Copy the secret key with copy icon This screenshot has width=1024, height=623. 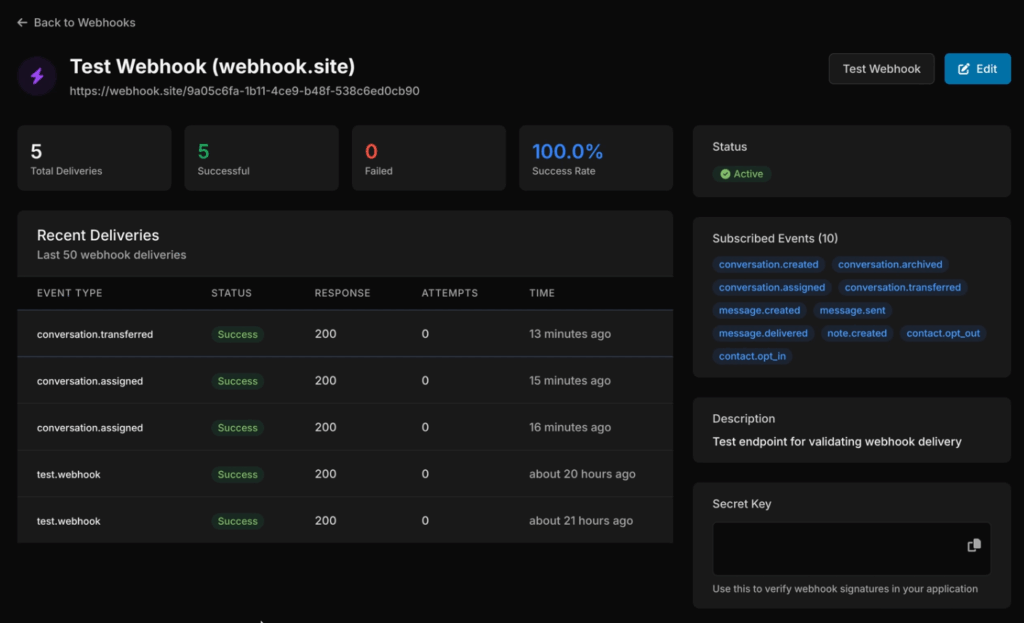[x=973, y=545]
